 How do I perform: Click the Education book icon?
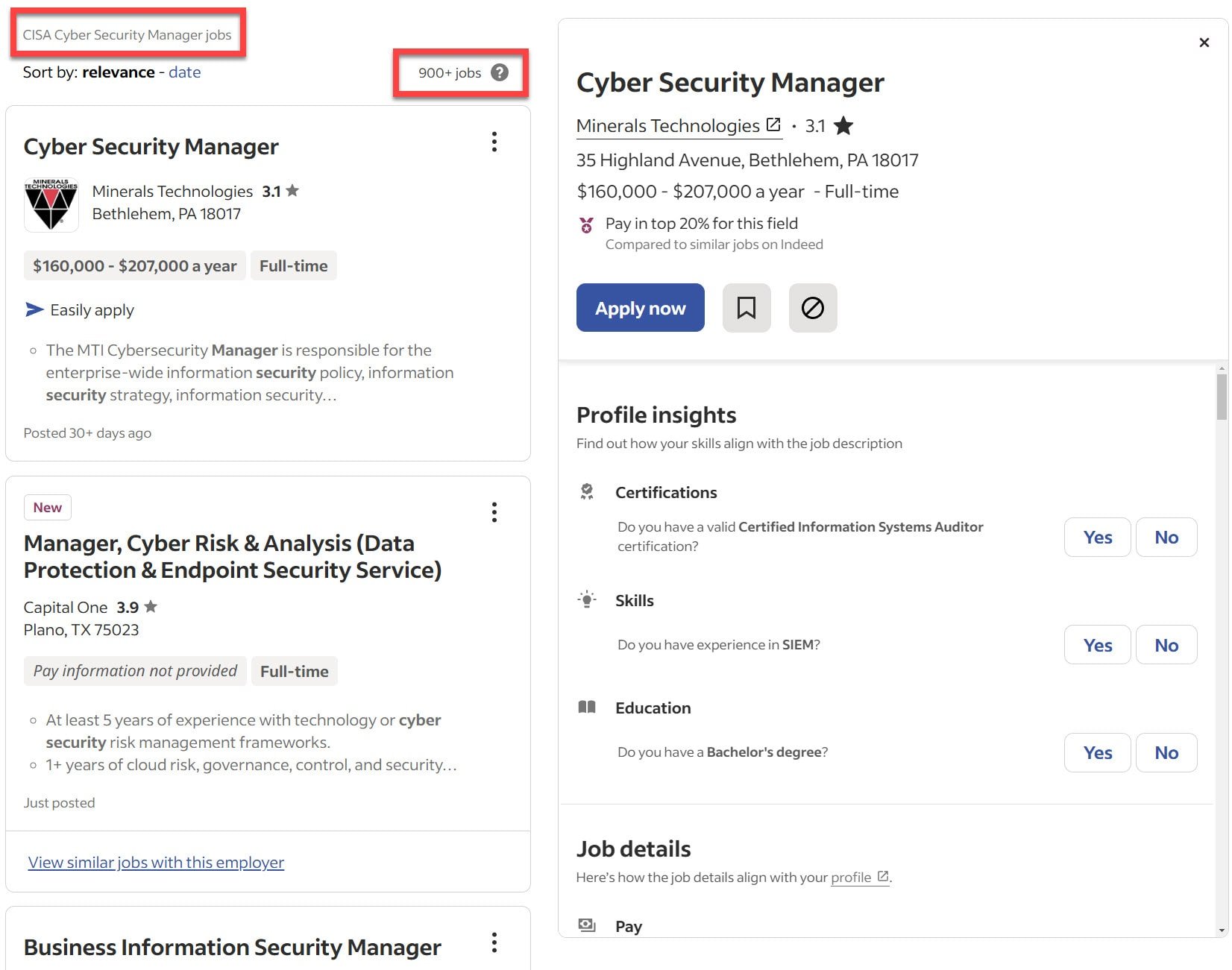click(587, 707)
